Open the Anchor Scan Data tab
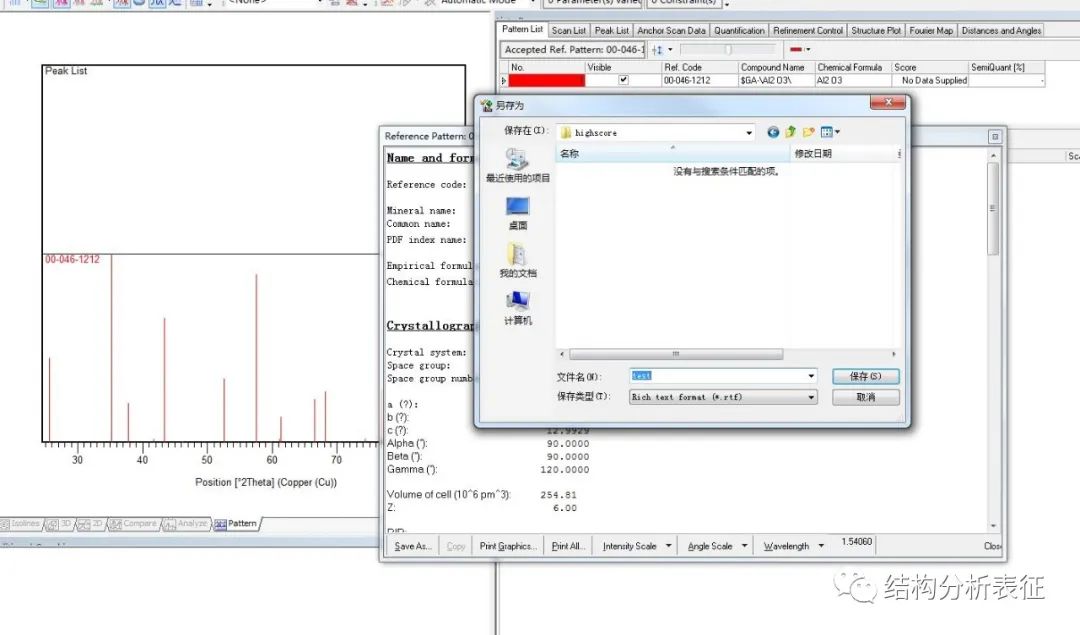1080x635 pixels. click(671, 30)
